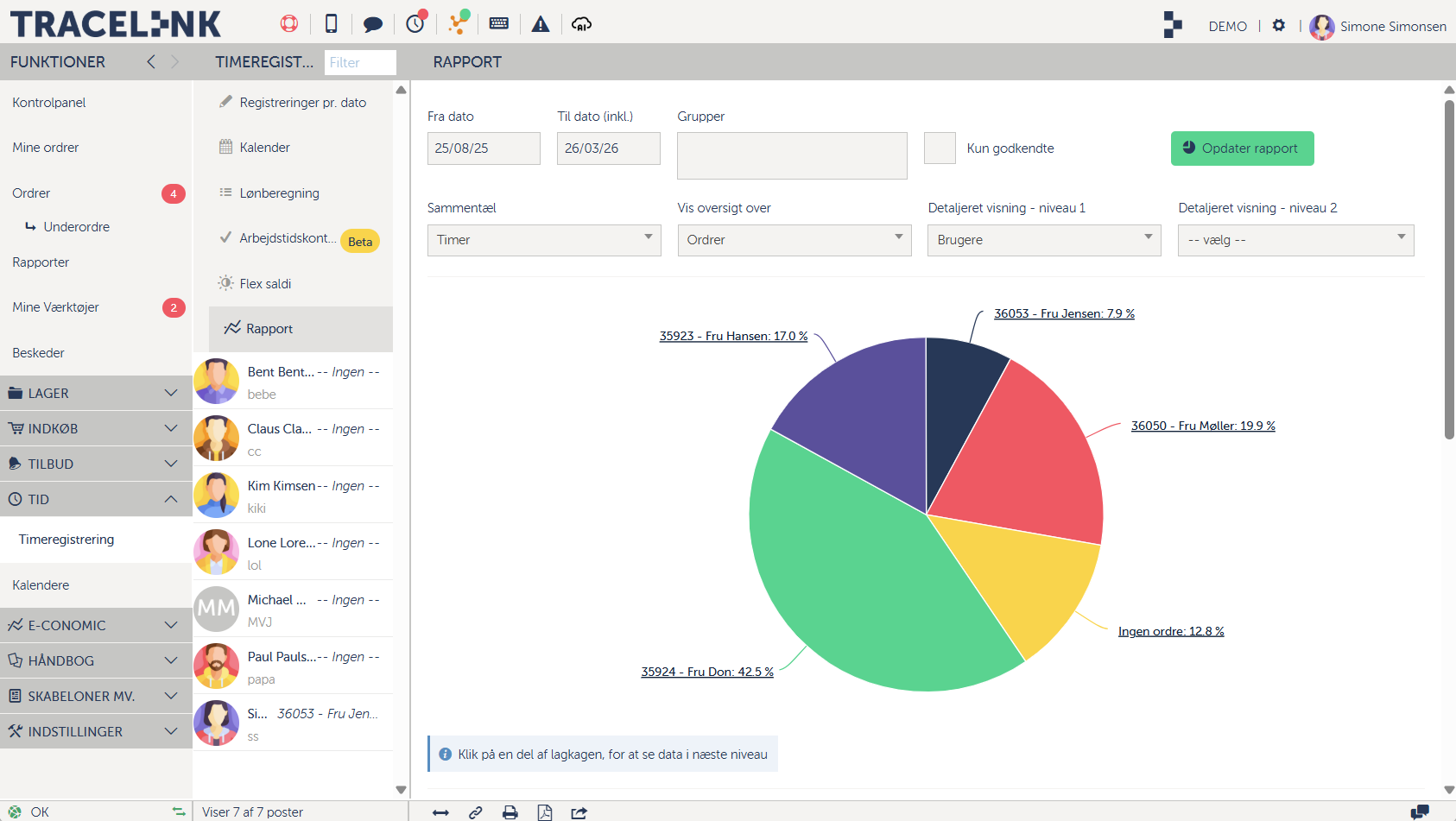The image size is (1456, 821).
Task: Open the mobile phone icon in top toolbar
Action: click(x=331, y=24)
